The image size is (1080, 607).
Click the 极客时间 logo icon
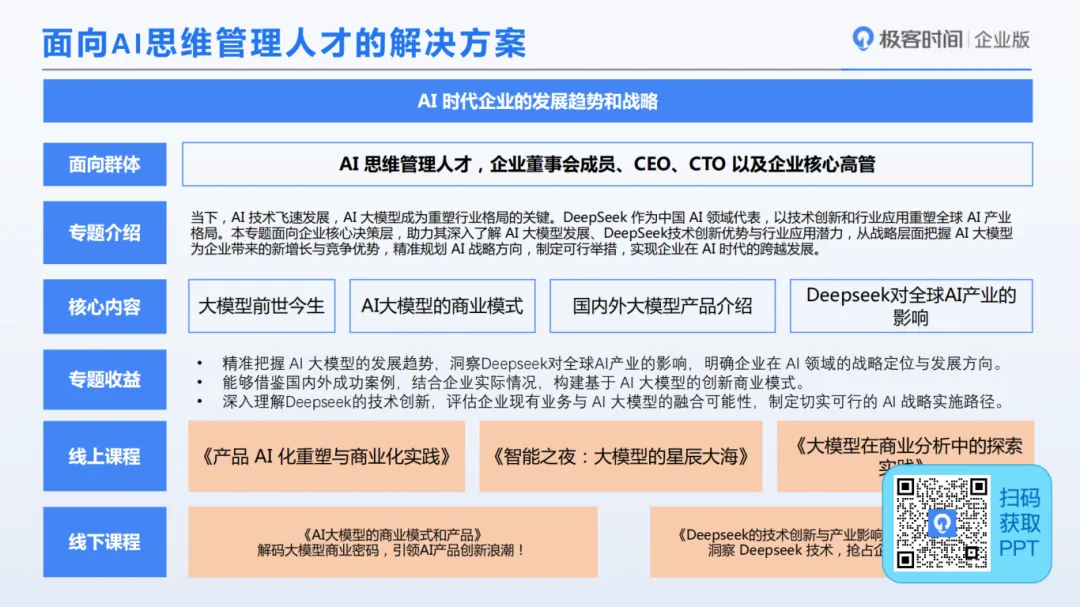[x=862, y=39]
